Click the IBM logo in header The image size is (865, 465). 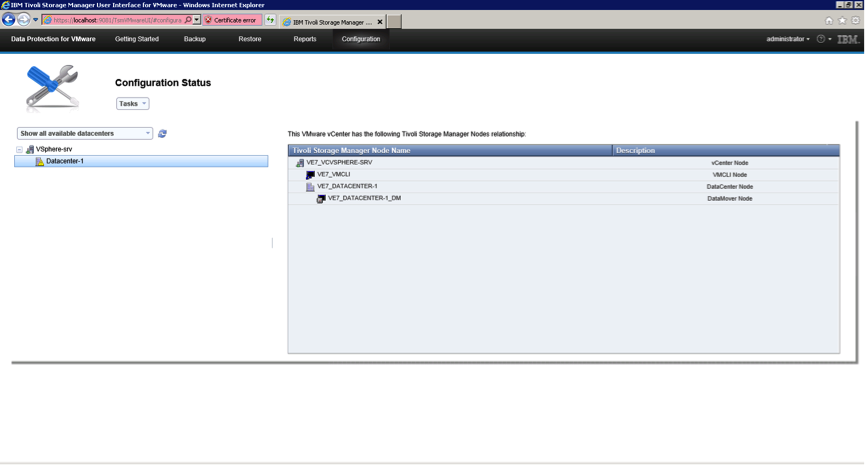click(848, 39)
